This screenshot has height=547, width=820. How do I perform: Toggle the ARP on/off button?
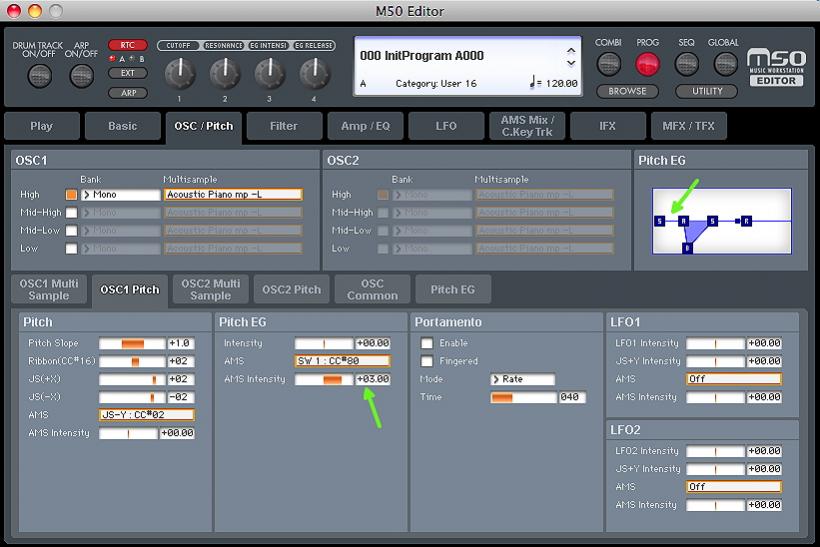tap(82, 76)
